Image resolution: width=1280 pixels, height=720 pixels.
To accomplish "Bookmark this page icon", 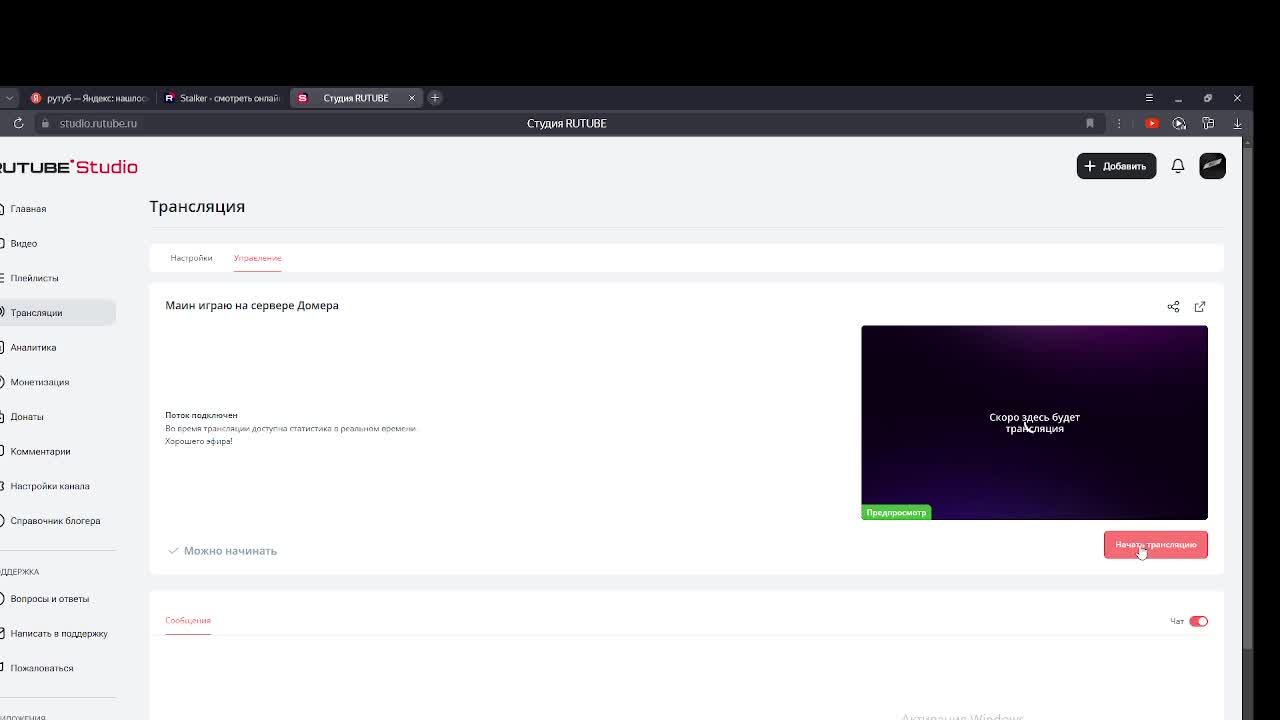I will click(1090, 123).
